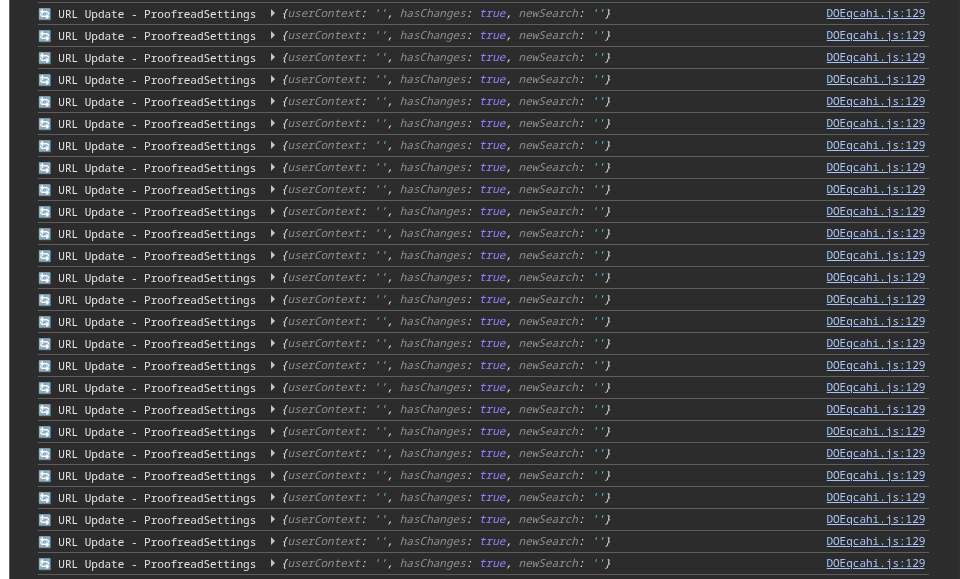Open the DOEqcahi.js:129 link in the third row
This screenshot has height=579, width=960.
click(x=875, y=58)
